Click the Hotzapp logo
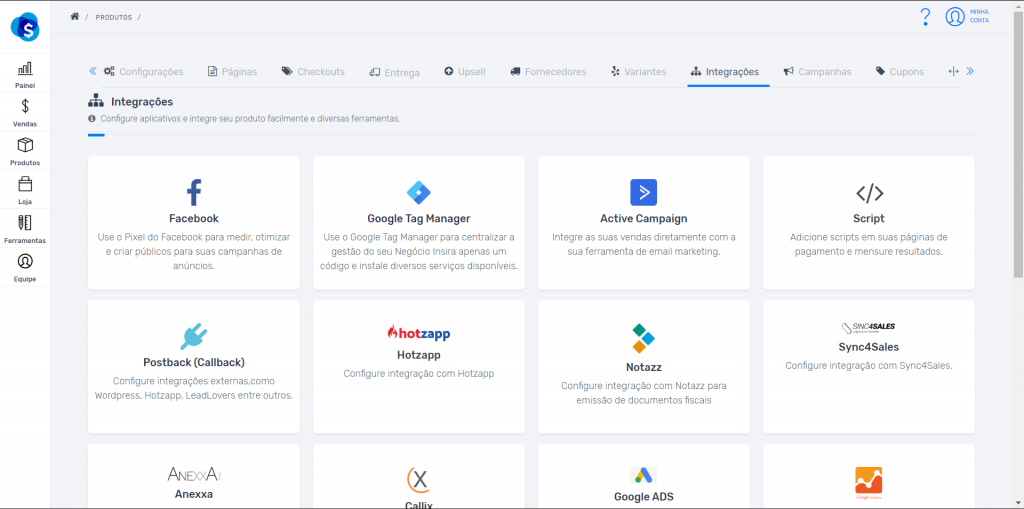The width and height of the screenshot is (1024, 509). (419, 333)
